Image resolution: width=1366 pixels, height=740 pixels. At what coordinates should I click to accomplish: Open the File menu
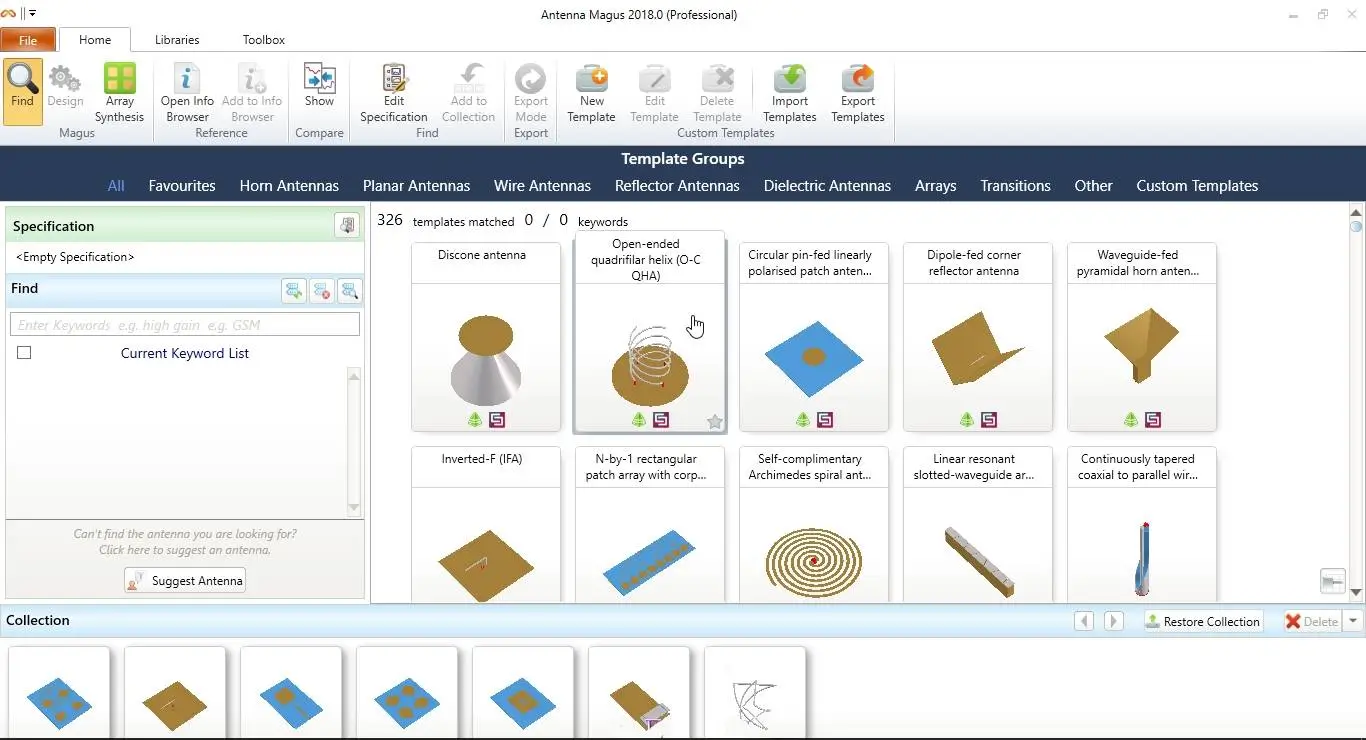(x=28, y=40)
